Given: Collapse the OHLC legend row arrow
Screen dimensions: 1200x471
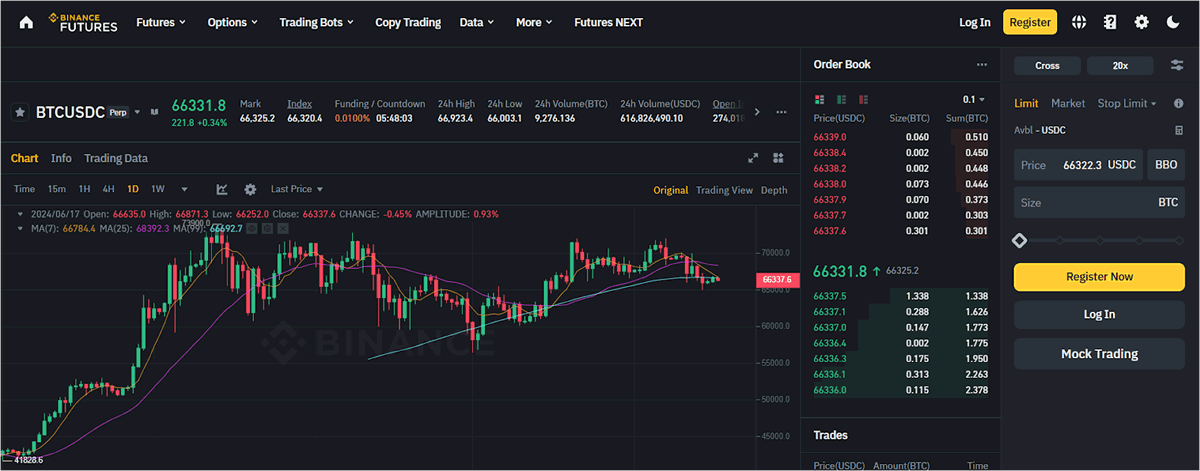Looking at the screenshot, I should 21,214.
